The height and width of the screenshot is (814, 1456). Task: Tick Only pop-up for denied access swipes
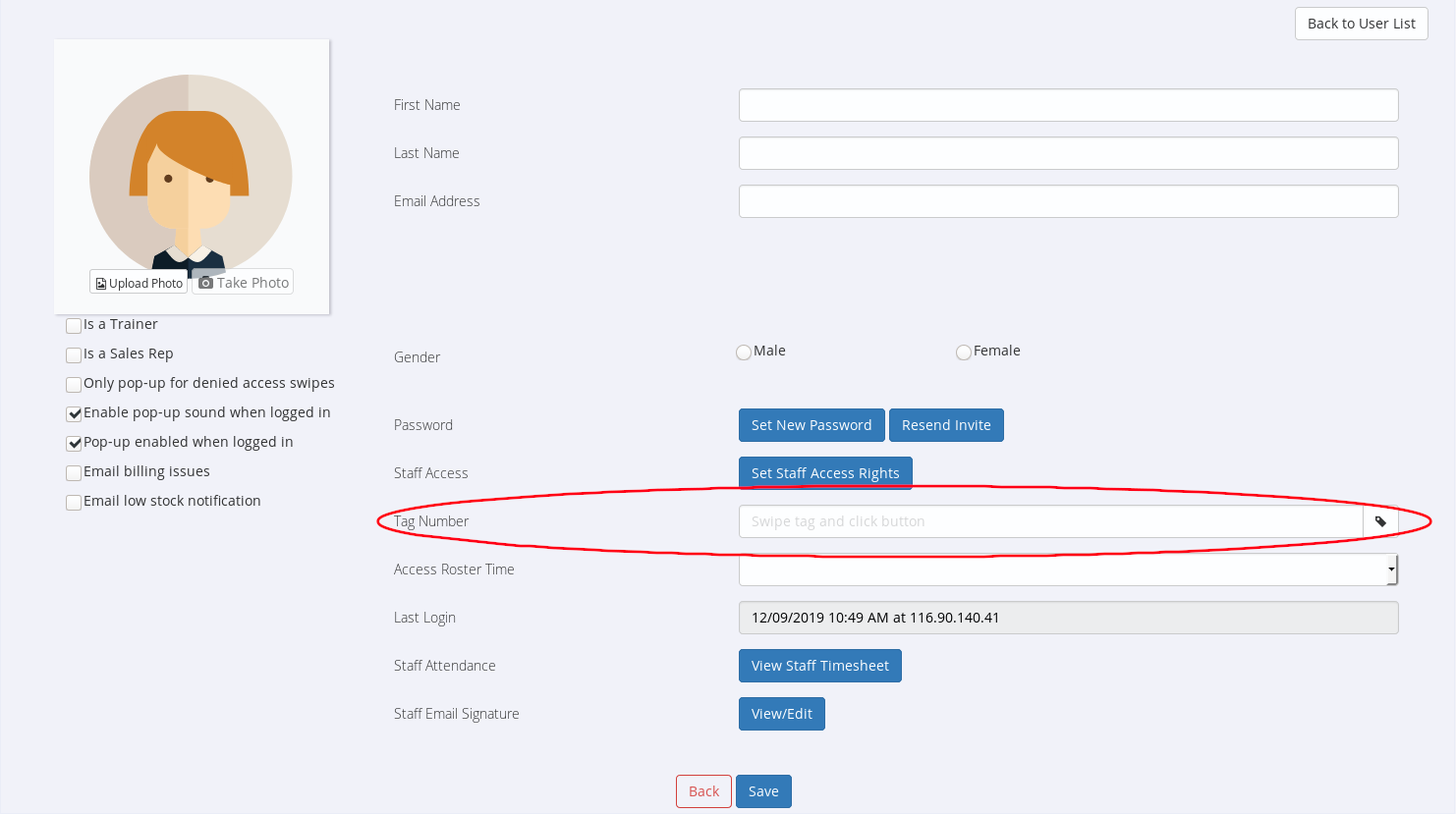[x=74, y=384]
